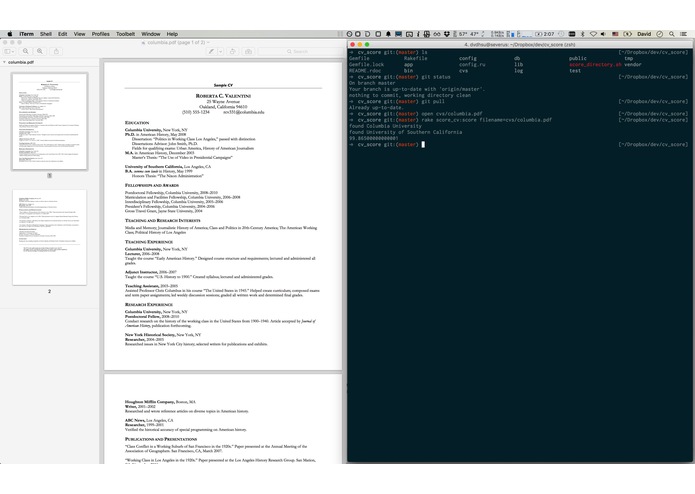Select page 2 thumbnail in sidebar

click(50, 237)
